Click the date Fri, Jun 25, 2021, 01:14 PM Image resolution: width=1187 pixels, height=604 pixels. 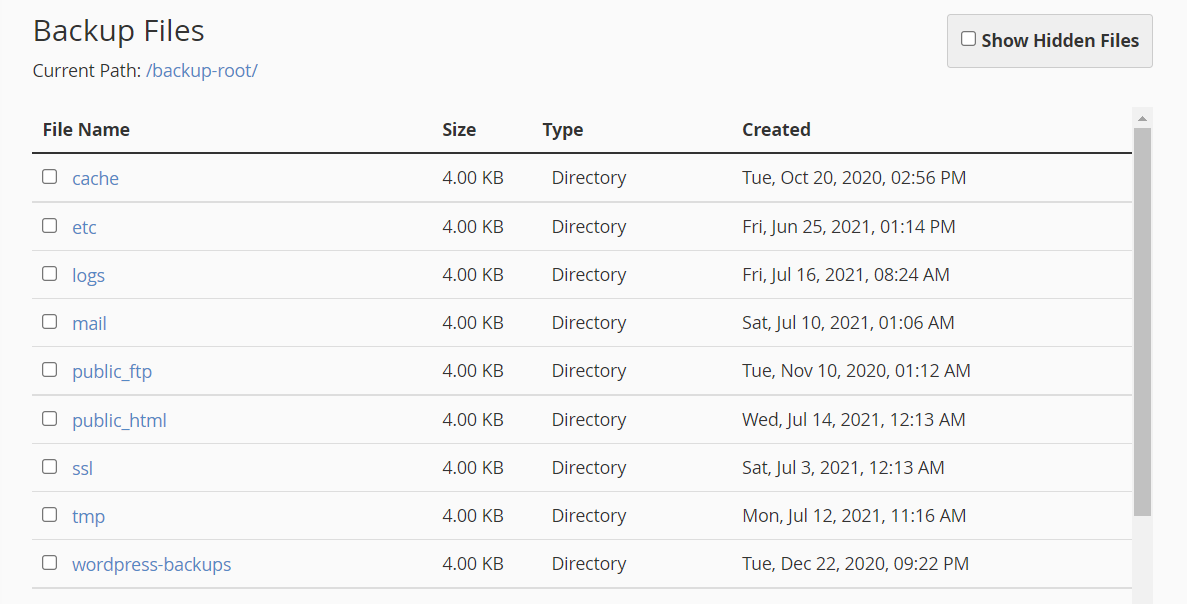(x=849, y=226)
